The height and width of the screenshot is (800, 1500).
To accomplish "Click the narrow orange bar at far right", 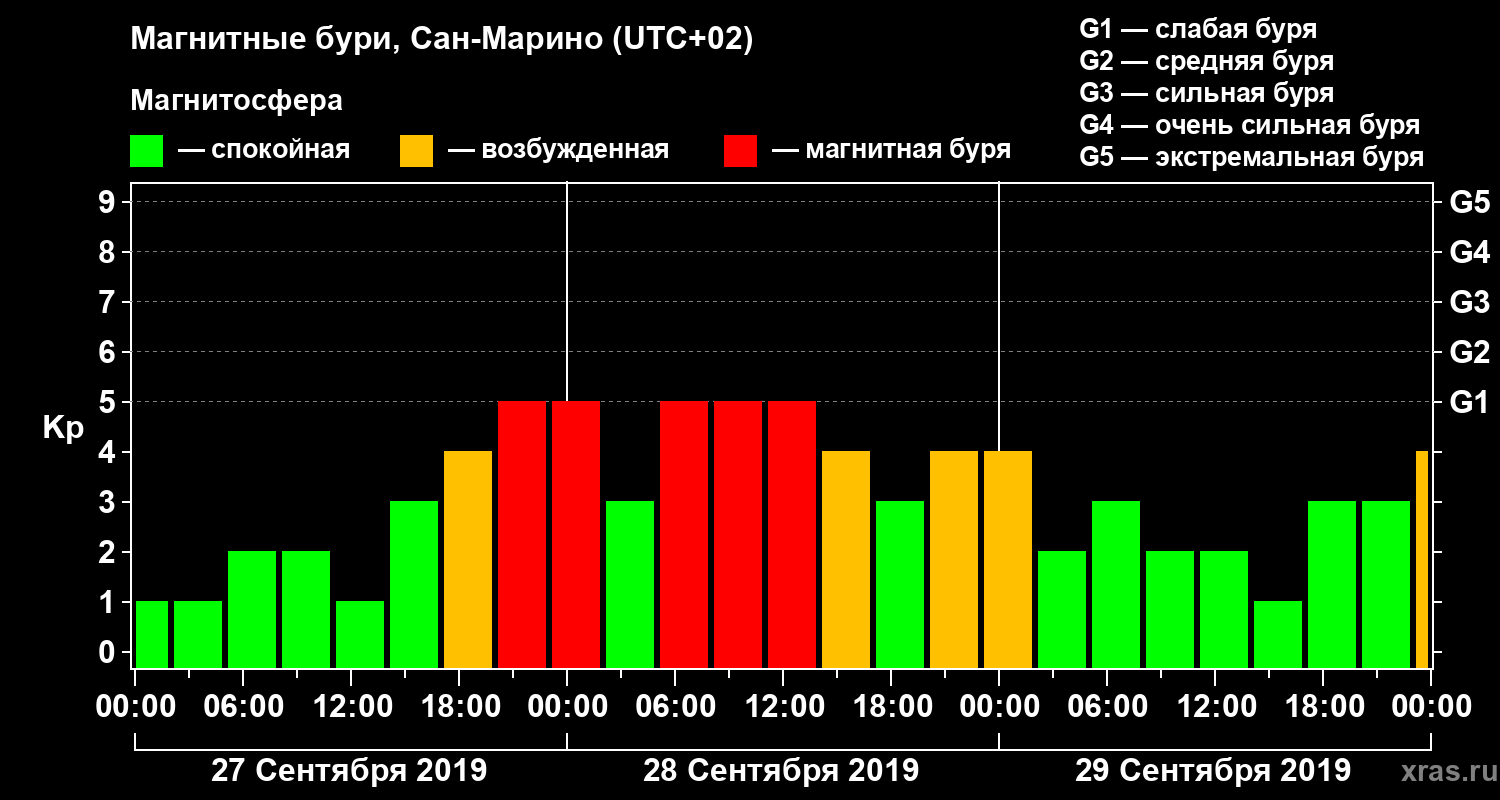I will 1422,560.
